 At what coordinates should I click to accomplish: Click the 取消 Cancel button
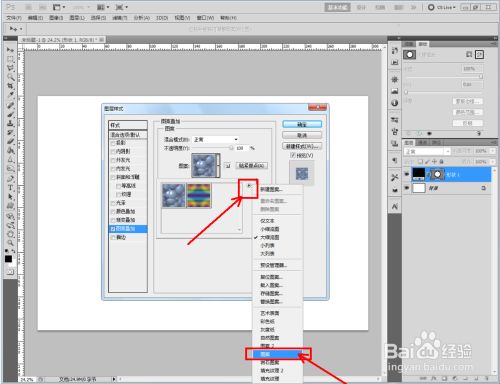pyautogui.click(x=302, y=135)
